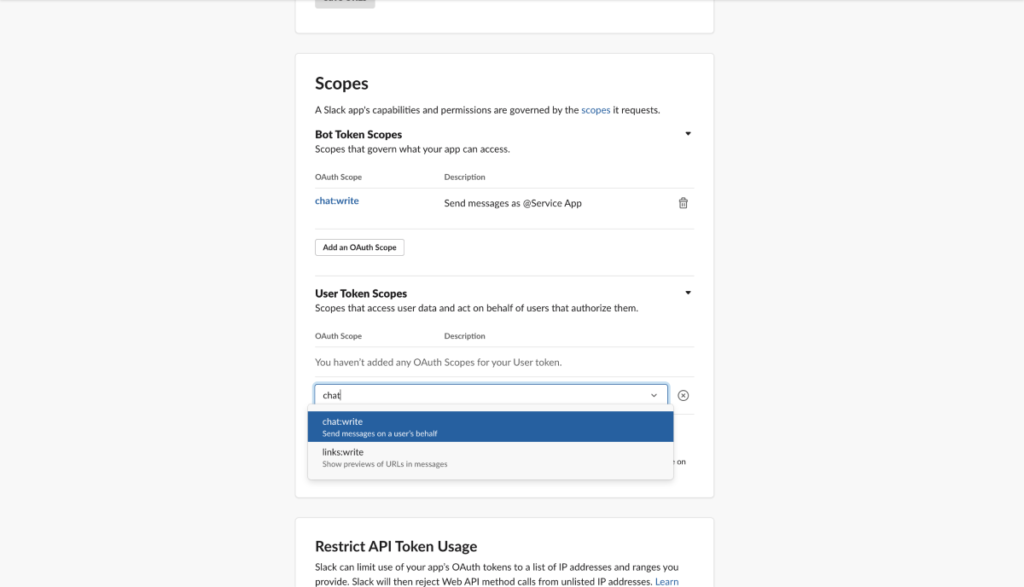Image resolution: width=1024 pixels, height=587 pixels.
Task: Open the scopes documentation link
Action: point(595,110)
